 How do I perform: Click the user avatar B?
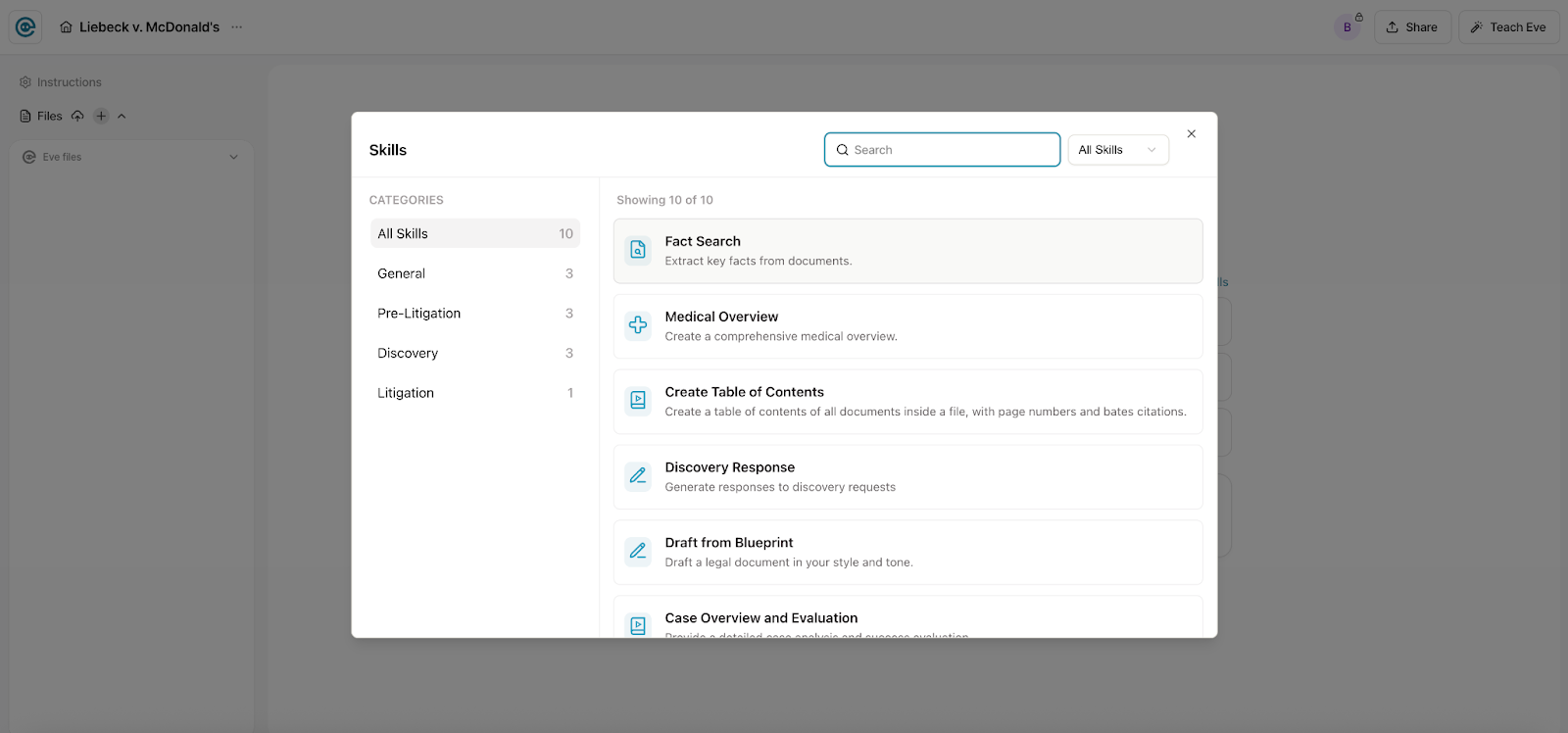pyautogui.click(x=1347, y=27)
